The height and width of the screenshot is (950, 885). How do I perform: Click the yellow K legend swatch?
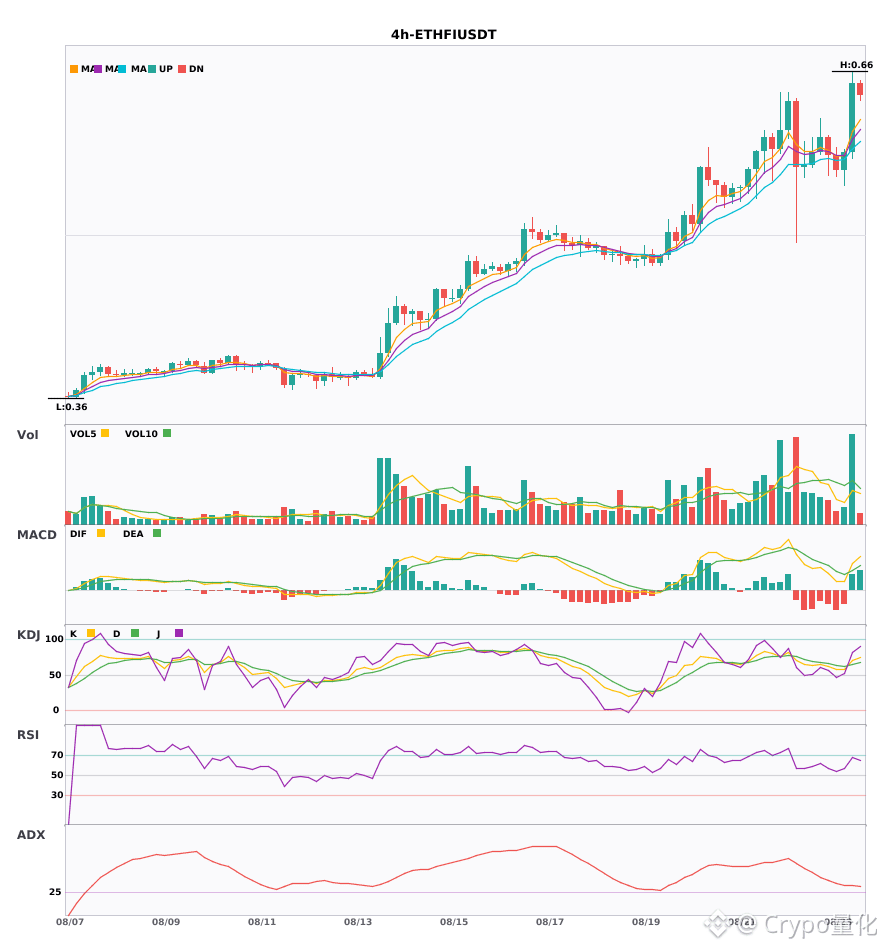(91, 633)
